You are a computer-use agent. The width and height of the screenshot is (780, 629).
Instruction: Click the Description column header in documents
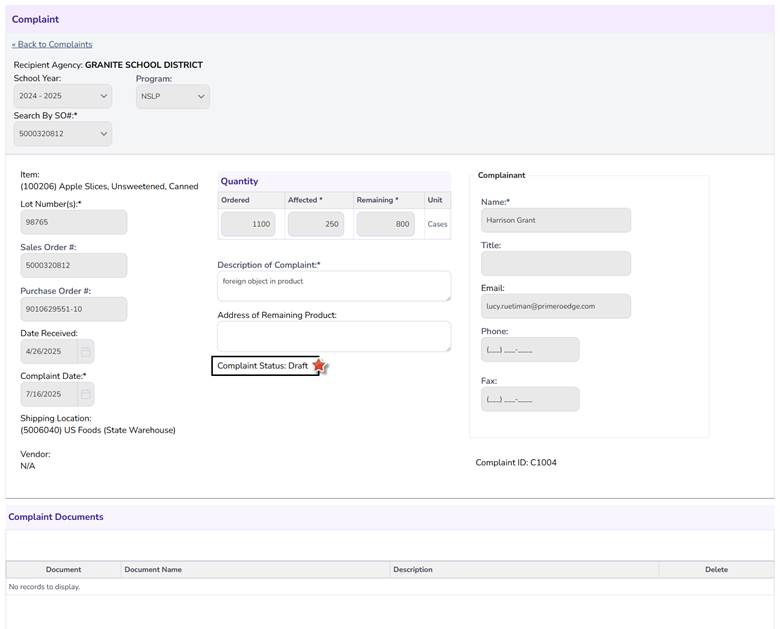[x=413, y=569]
